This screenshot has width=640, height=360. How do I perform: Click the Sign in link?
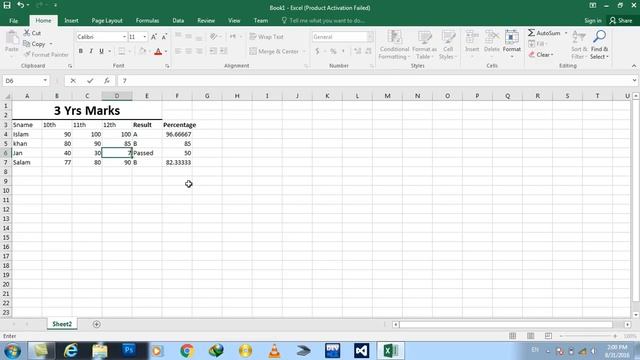point(593,20)
